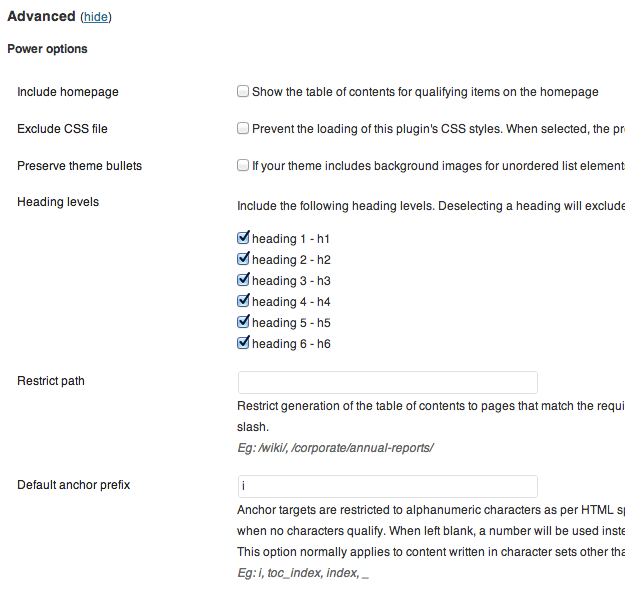The image size is (625, 597).
Task: Untick the heading 5 - h5 checkbox
Action: [243, 322]
